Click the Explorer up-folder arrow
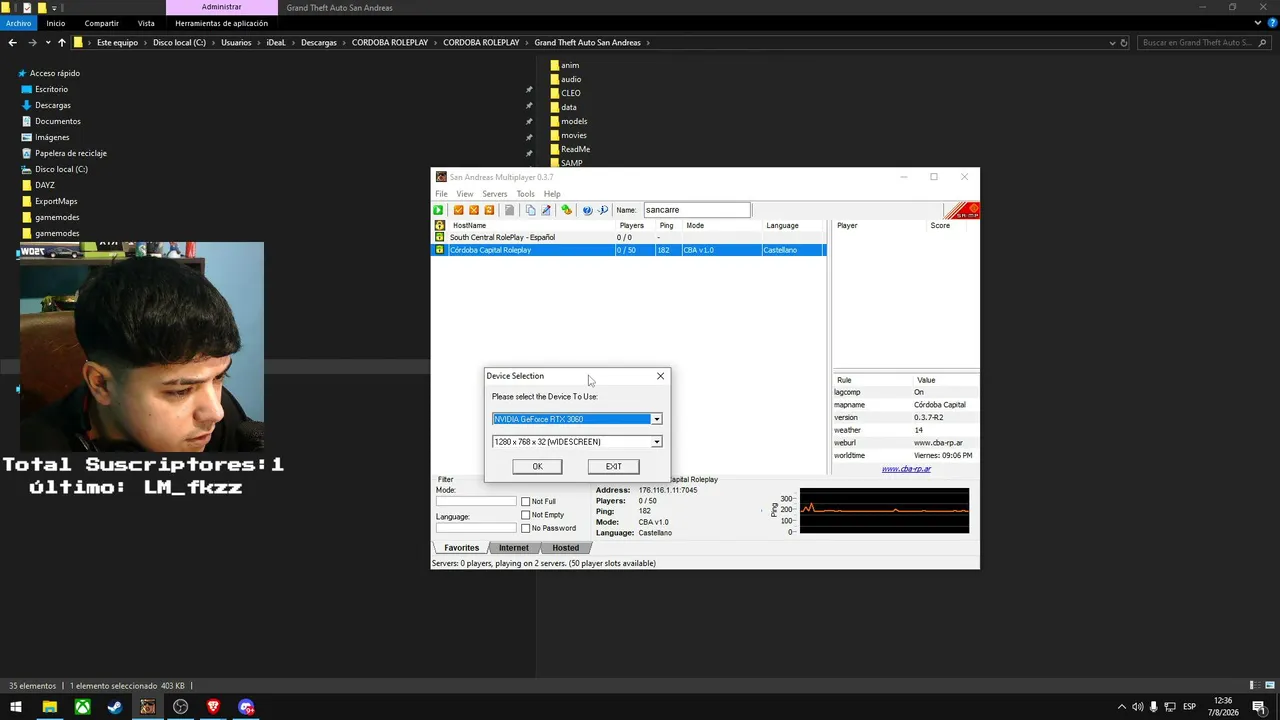Image resolution: width=1280 pixels, height=720 pixels. [62, 43]
